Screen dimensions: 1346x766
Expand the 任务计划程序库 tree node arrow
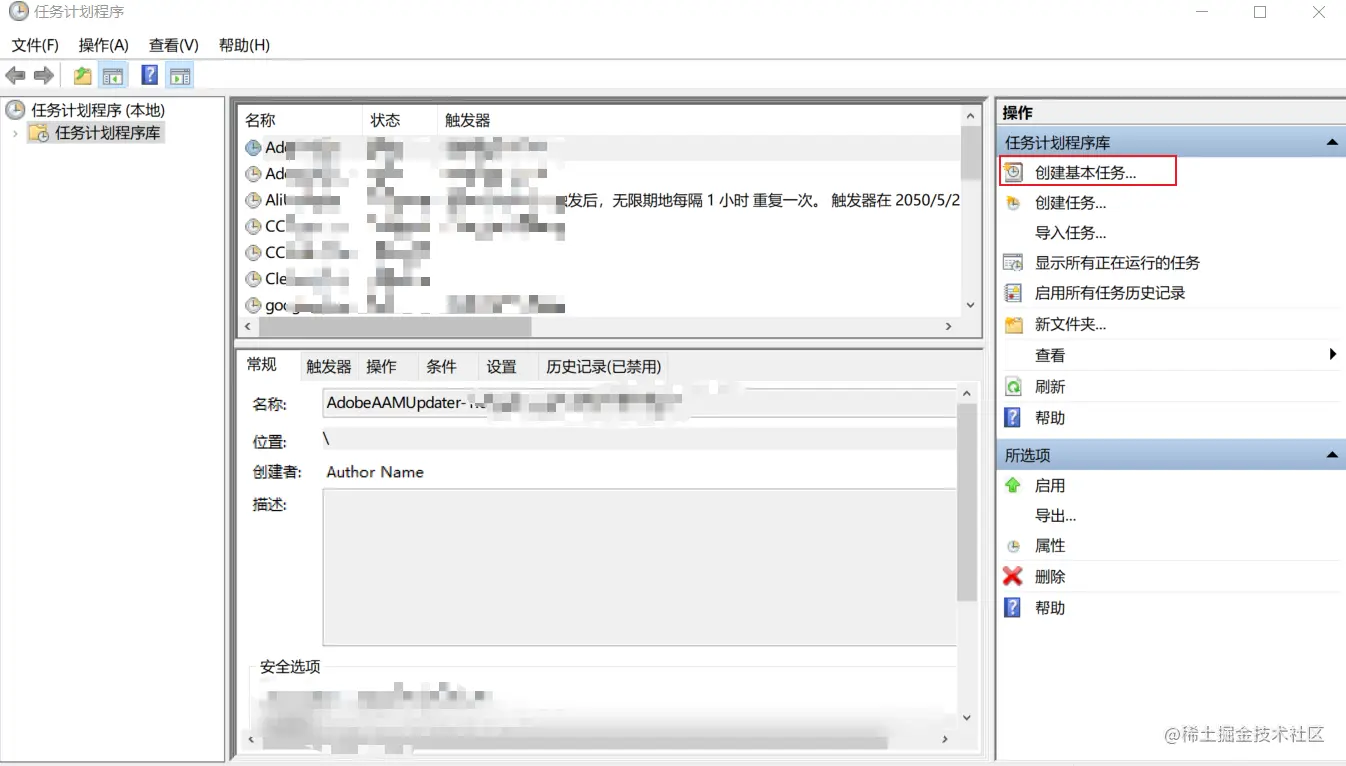pyautogui.click(x=15, y=133)
